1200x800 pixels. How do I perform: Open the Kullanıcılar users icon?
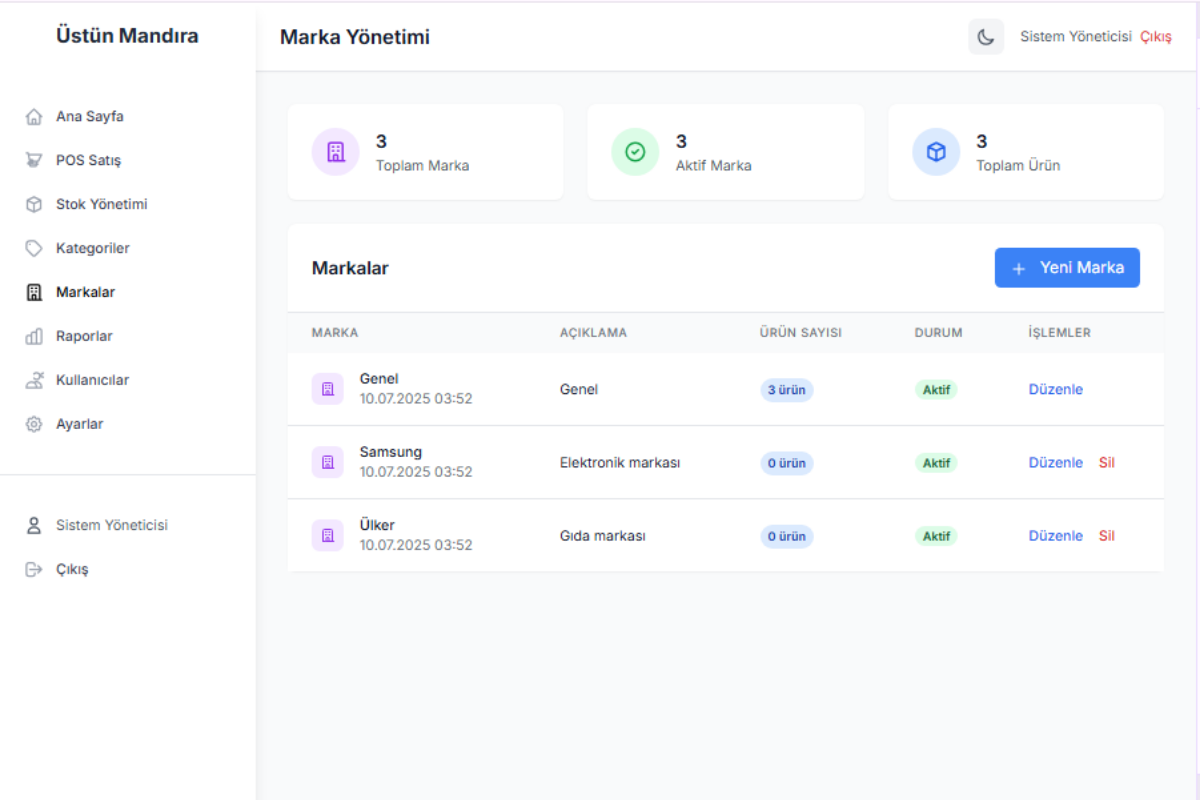point(34,381)
